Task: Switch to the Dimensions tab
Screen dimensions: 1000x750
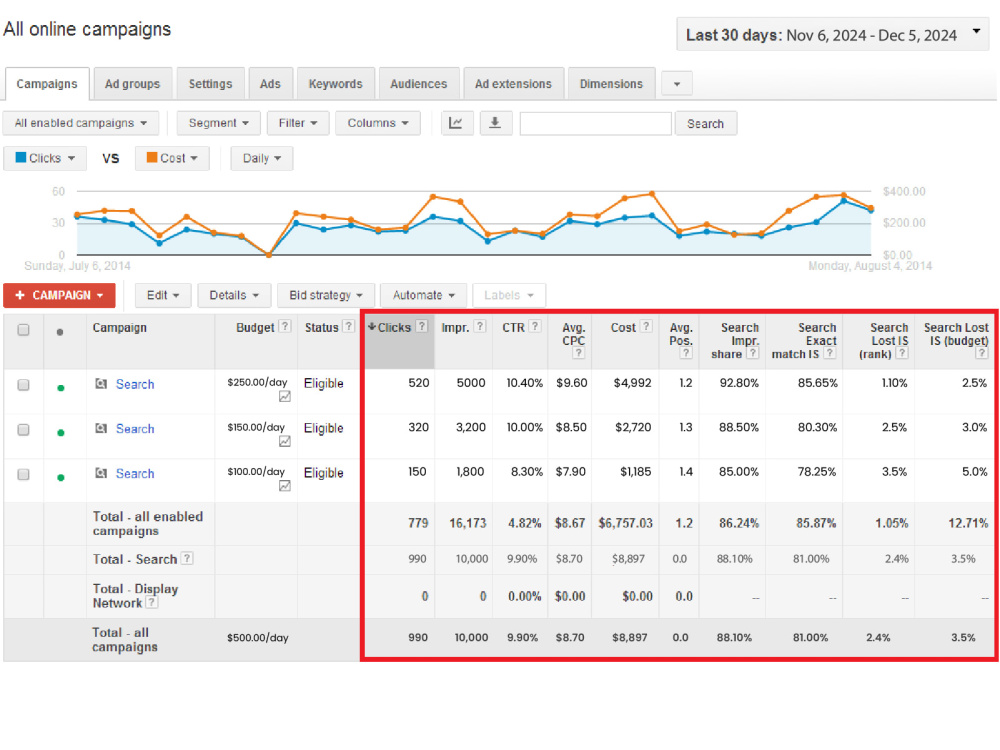Action: click(x=611, y=84)
